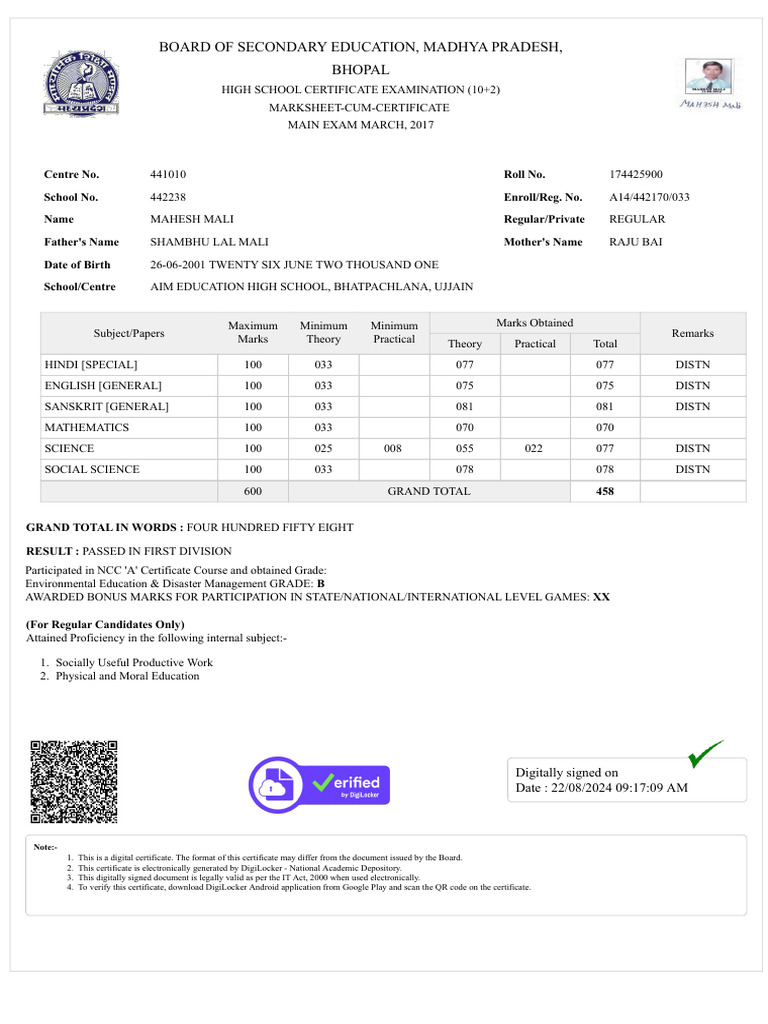768x1024 pixels.
Task: Click the Board of Secondary Education emblem logo
Action: click(82, 84)
